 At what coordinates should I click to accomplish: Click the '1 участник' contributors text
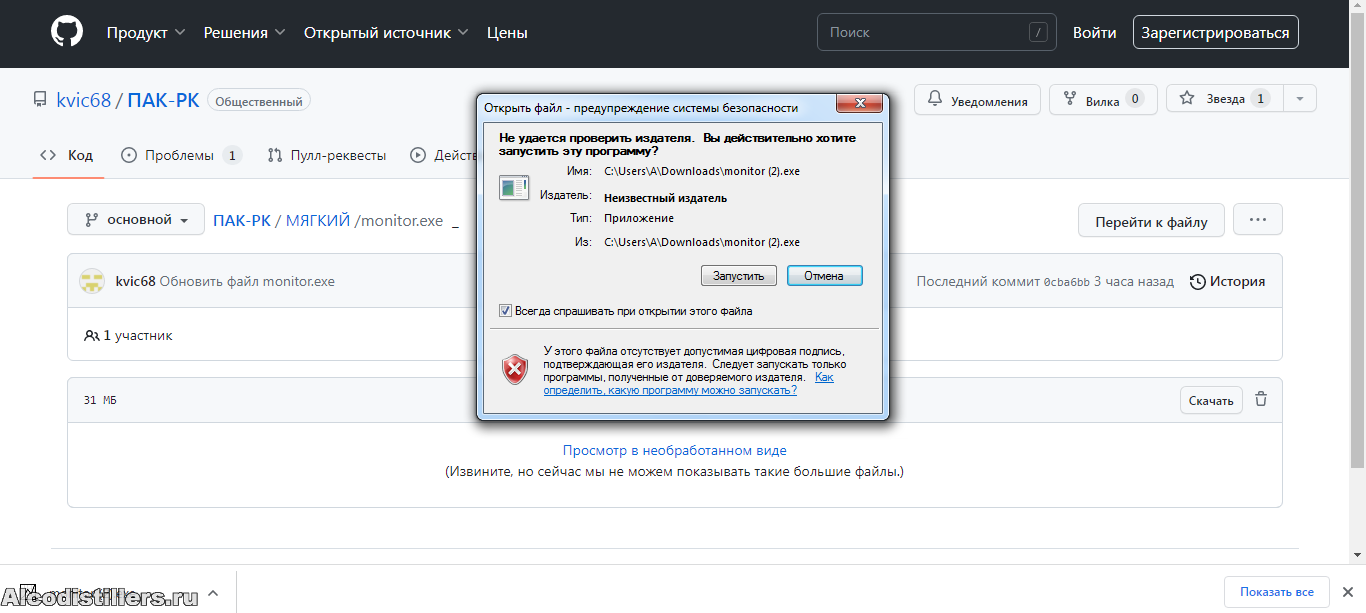138,336
